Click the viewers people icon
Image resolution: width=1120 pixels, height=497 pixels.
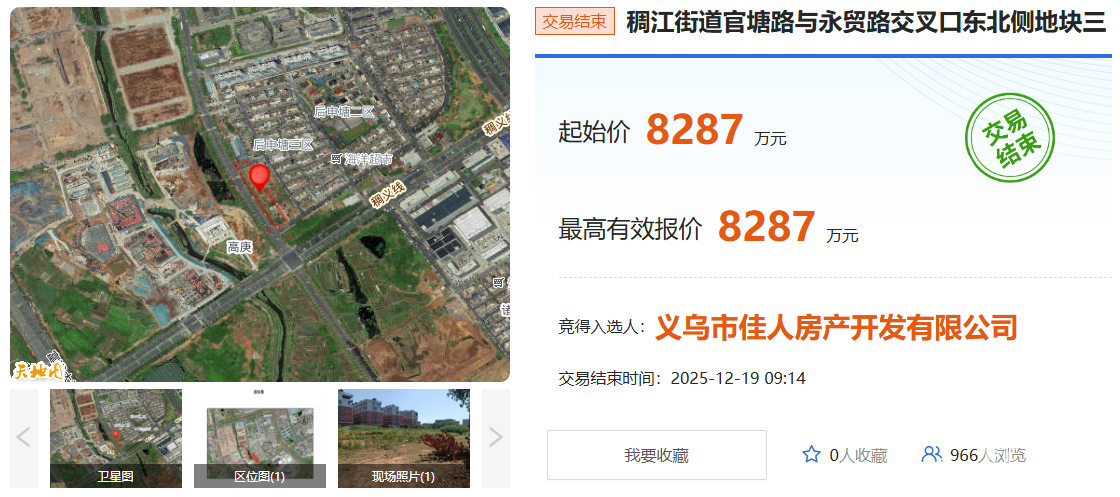click(931, 454)
